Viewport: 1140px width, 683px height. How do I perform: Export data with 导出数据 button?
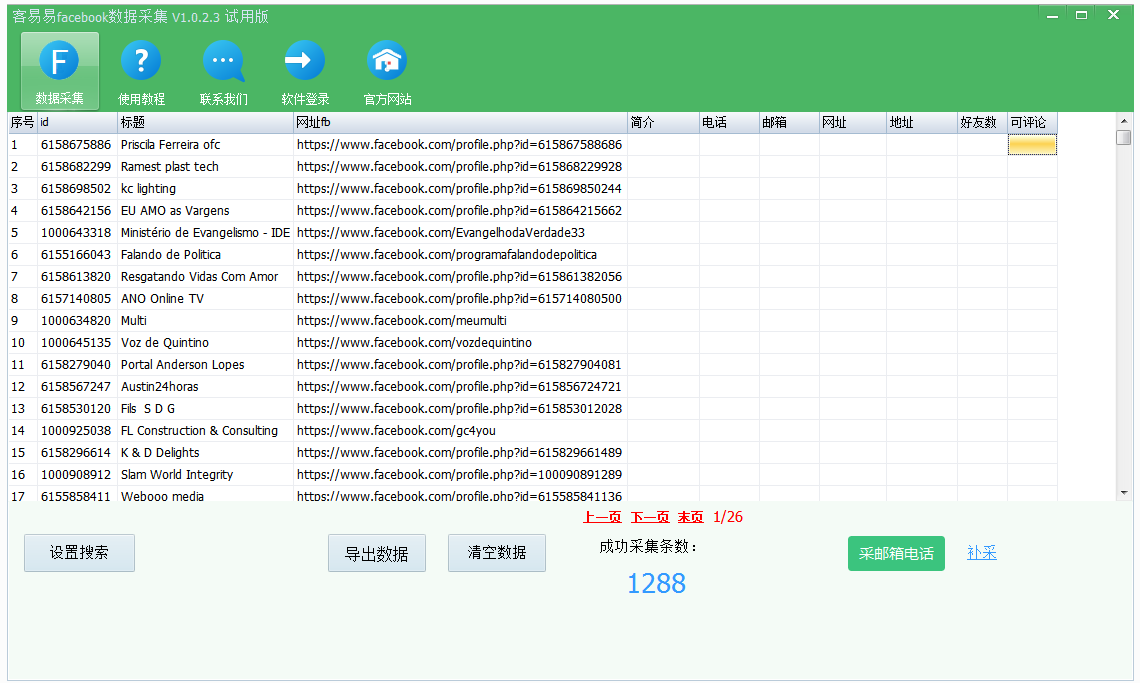(376, 554)
